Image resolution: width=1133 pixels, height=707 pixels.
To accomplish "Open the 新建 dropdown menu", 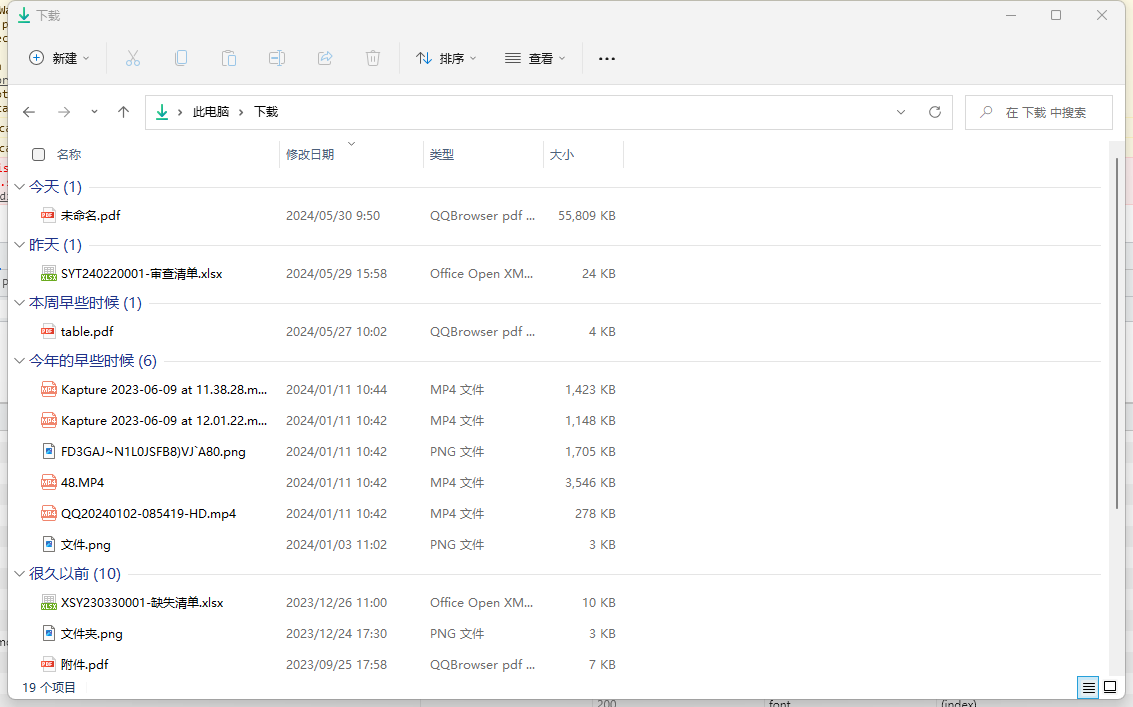I will pos(59,58).
